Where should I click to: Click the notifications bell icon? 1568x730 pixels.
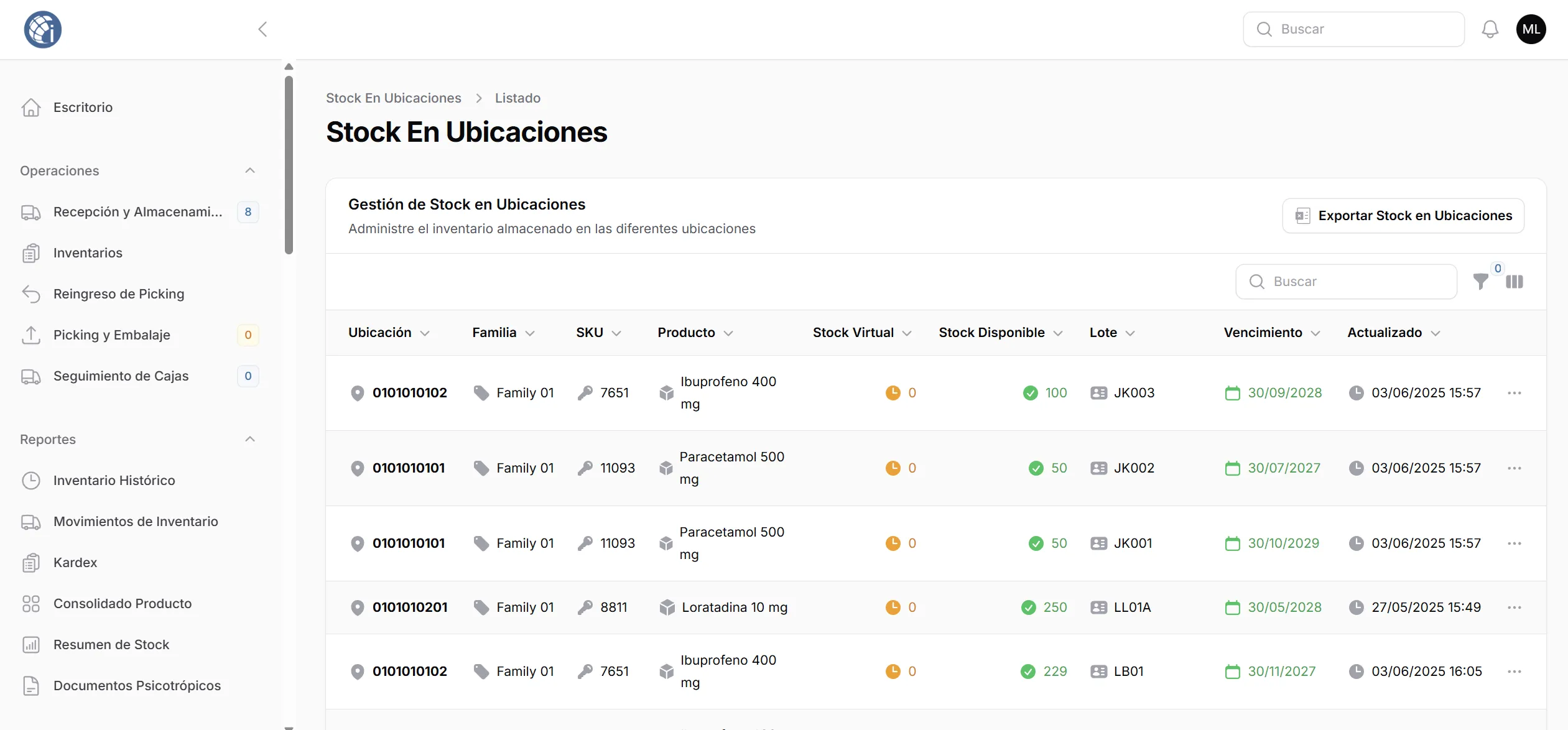pos(1490,29)
